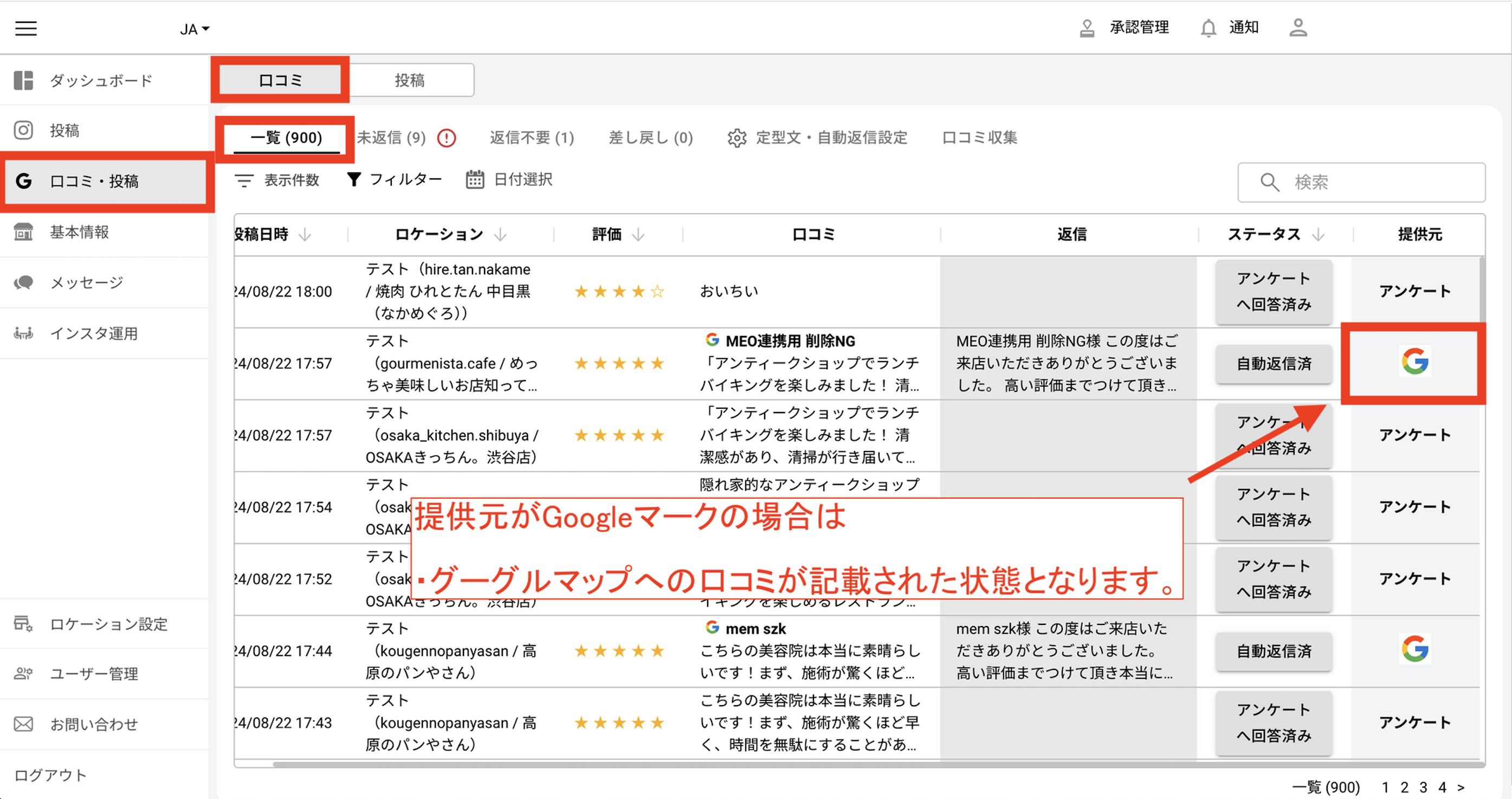Click the user profile icon top right
The height and width of the screenshot is (799, 1512).
pos(1298,27)
